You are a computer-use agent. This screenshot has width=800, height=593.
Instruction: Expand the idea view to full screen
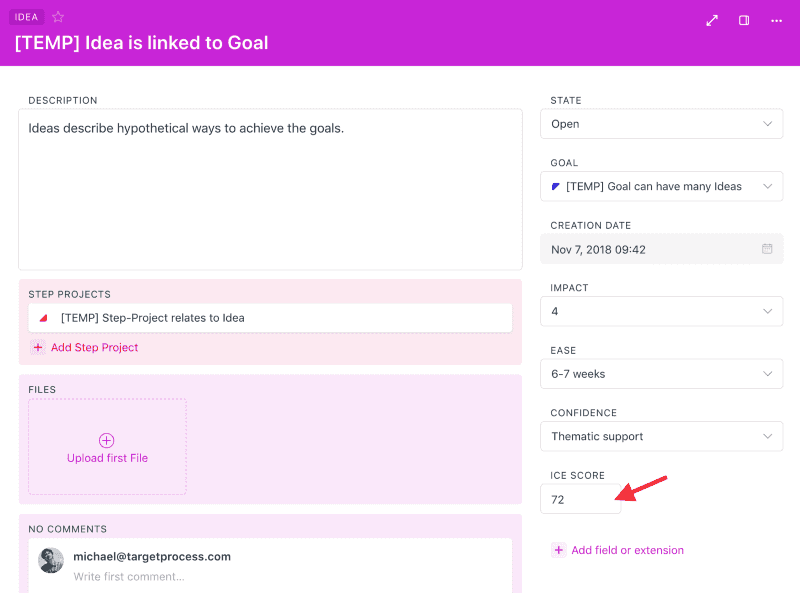712,20
